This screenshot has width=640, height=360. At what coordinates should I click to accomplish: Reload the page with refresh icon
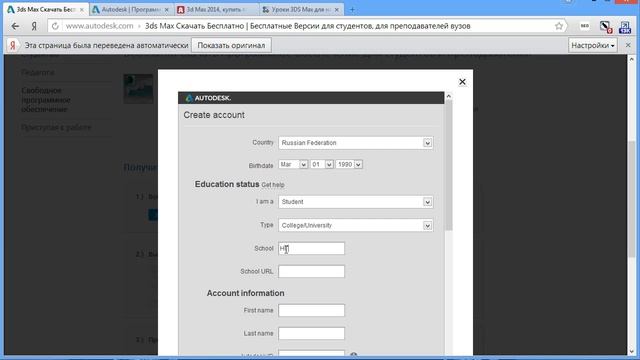point(55,26)
